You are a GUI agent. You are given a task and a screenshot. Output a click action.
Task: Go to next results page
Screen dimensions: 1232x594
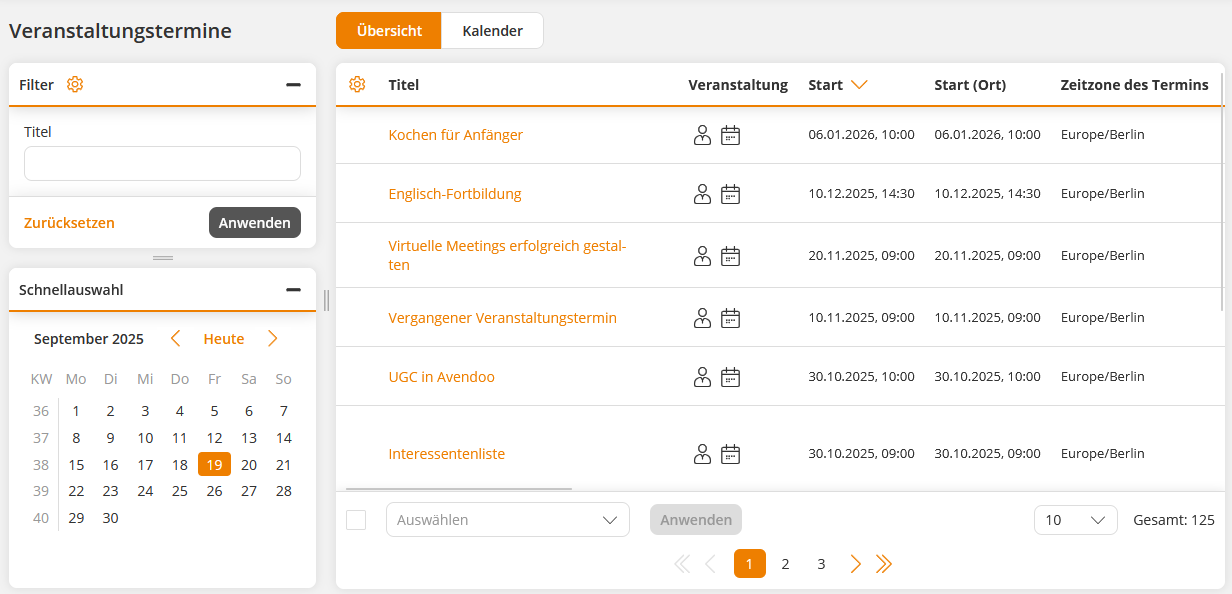855,564
